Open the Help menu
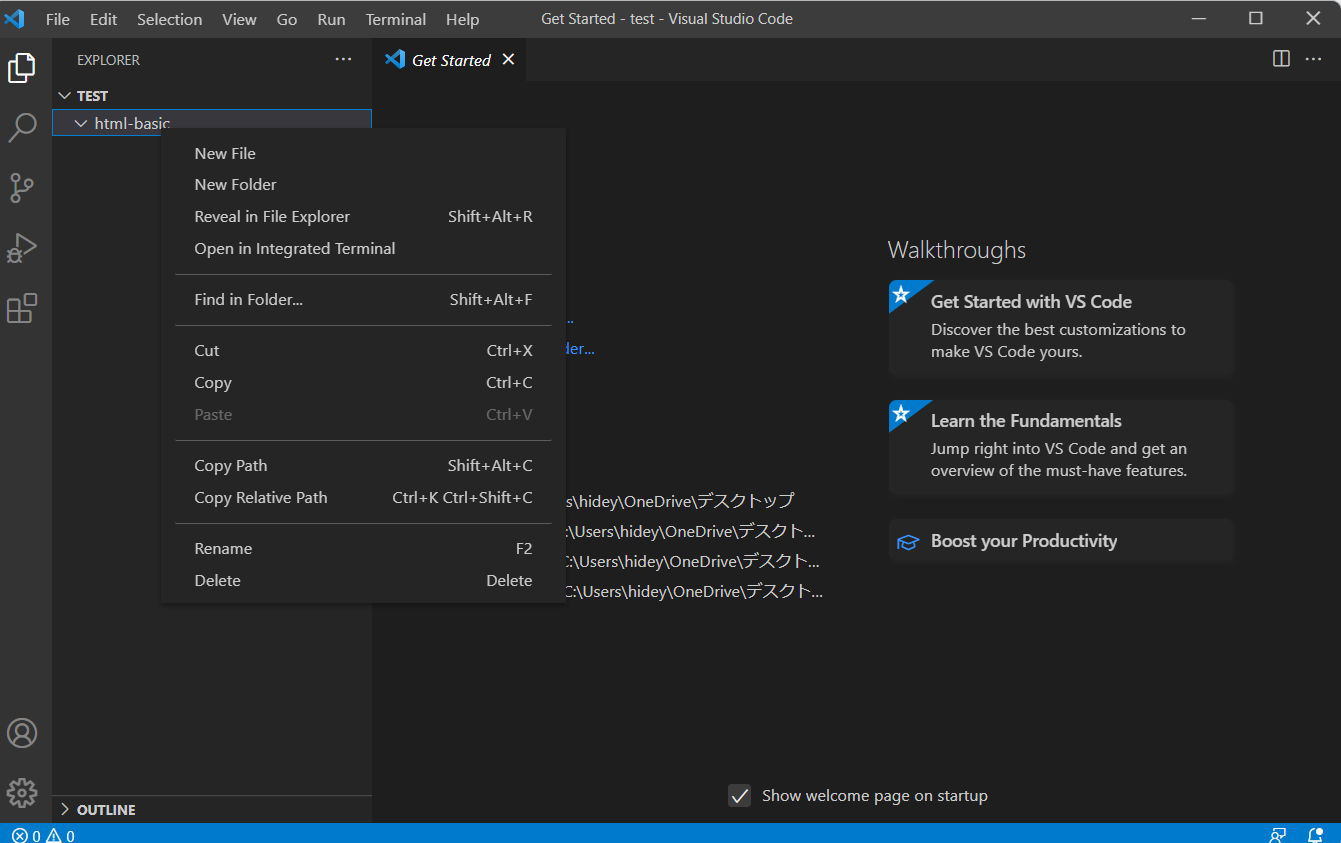This screenshot has height=843, width=1341. pyautogui.click(x=462, y=19)
